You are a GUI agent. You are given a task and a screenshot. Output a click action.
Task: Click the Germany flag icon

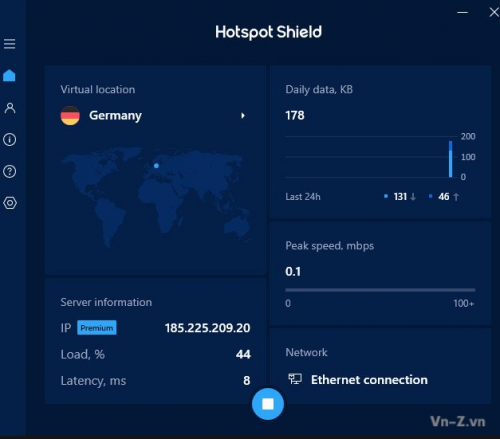click(70, 115)
